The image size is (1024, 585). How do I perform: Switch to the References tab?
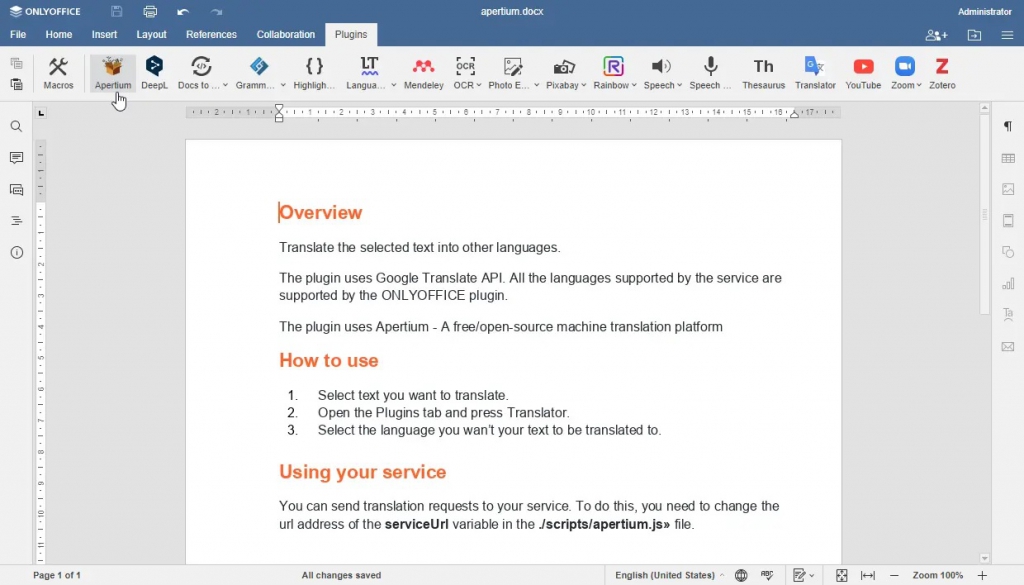(211, 33)
